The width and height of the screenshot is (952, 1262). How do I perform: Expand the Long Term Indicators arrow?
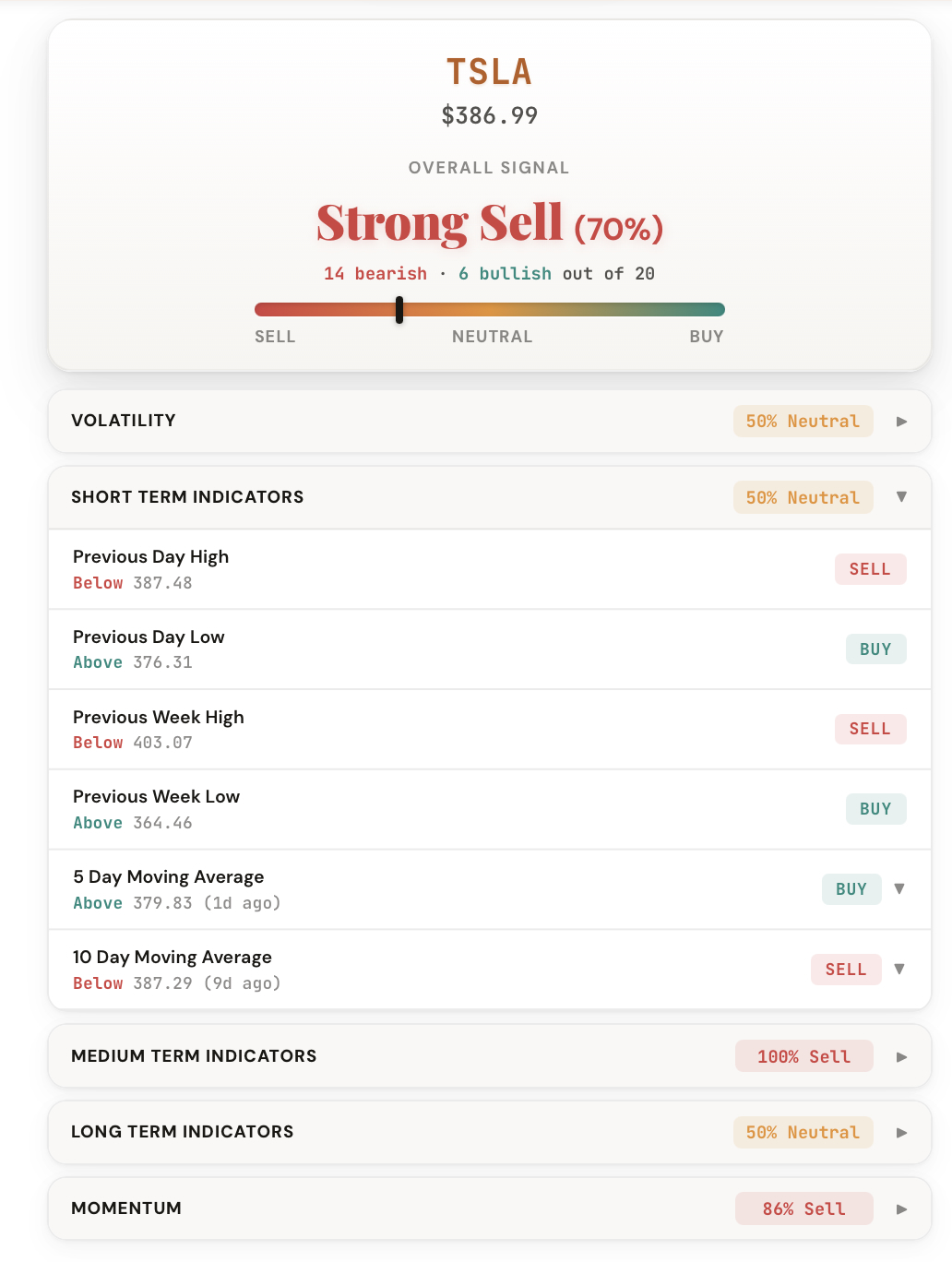[901, 1133]
